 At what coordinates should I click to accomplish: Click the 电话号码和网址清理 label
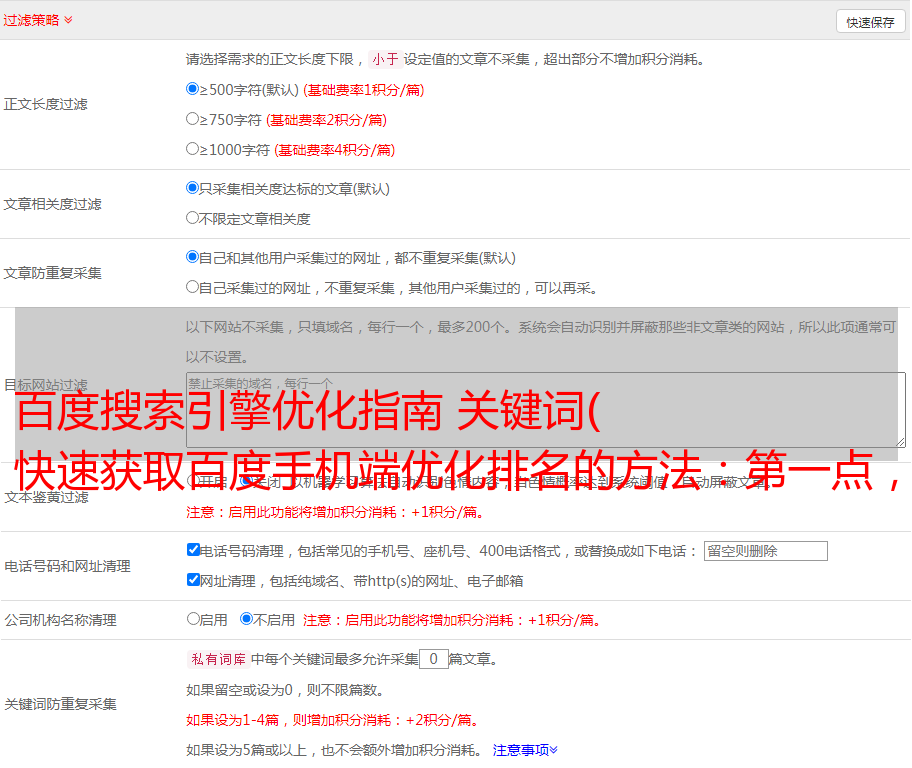[x=67, y=566]
